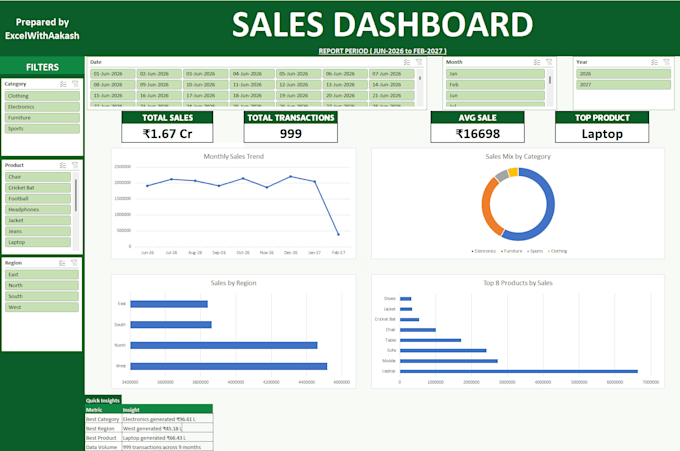
Task: Select Furniture in the Category slicer
Action: coord(42,118)
